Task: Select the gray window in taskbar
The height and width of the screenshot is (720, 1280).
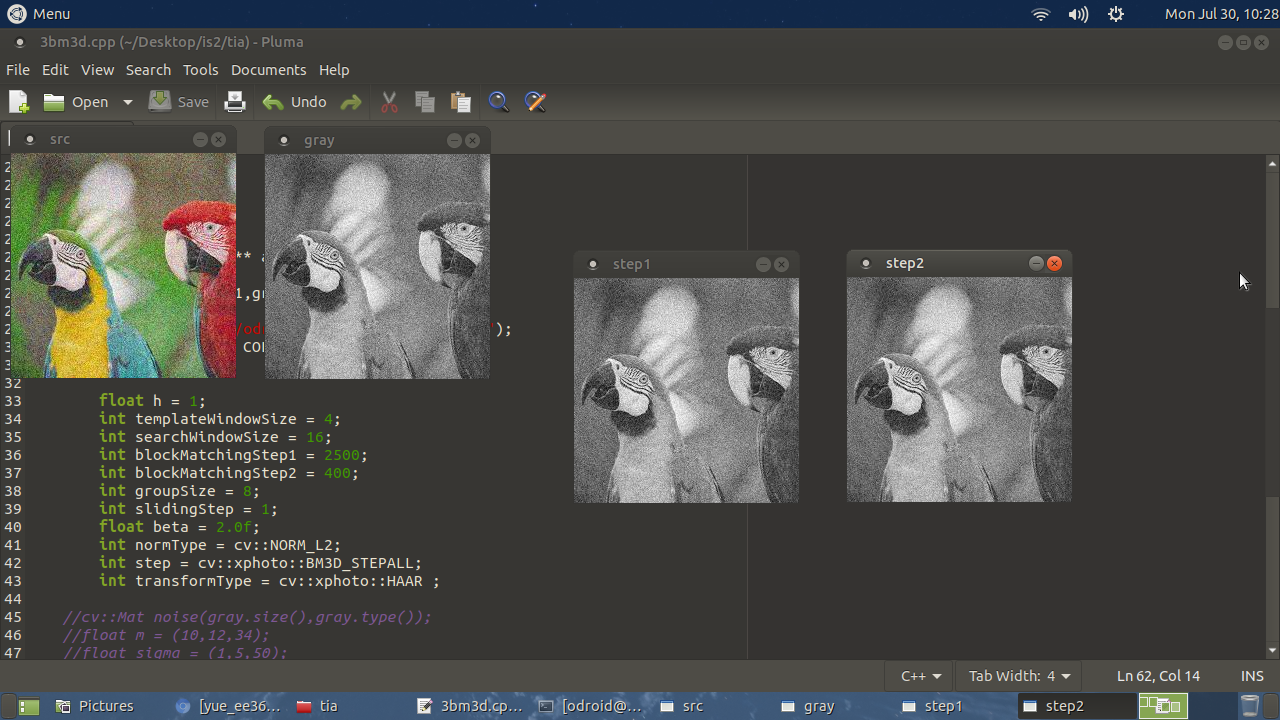Action: [833, 706]
